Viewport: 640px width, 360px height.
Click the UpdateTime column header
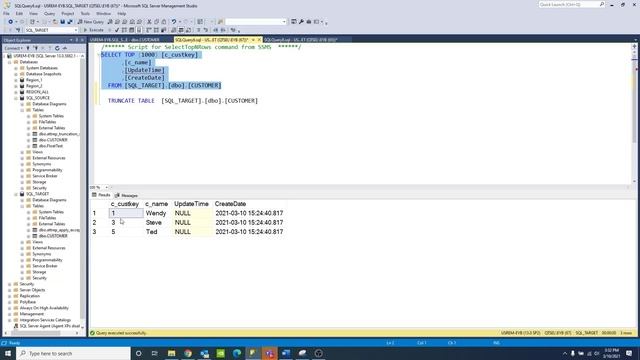191,204
